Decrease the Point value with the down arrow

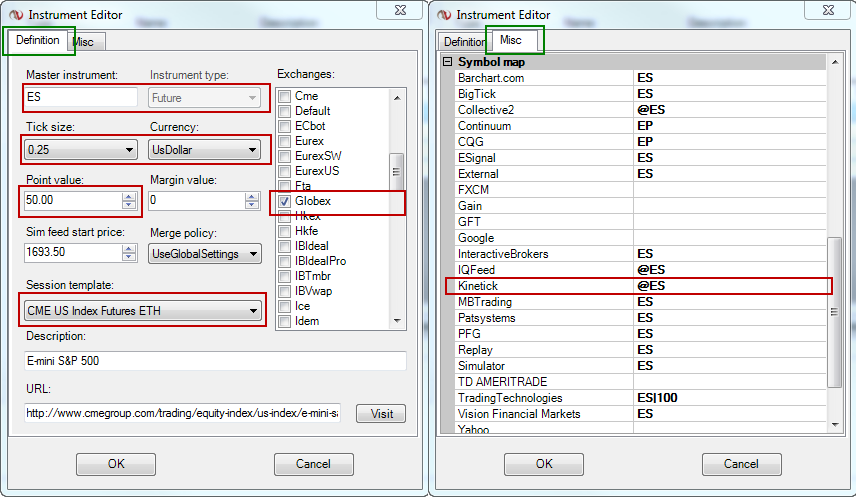129,205
